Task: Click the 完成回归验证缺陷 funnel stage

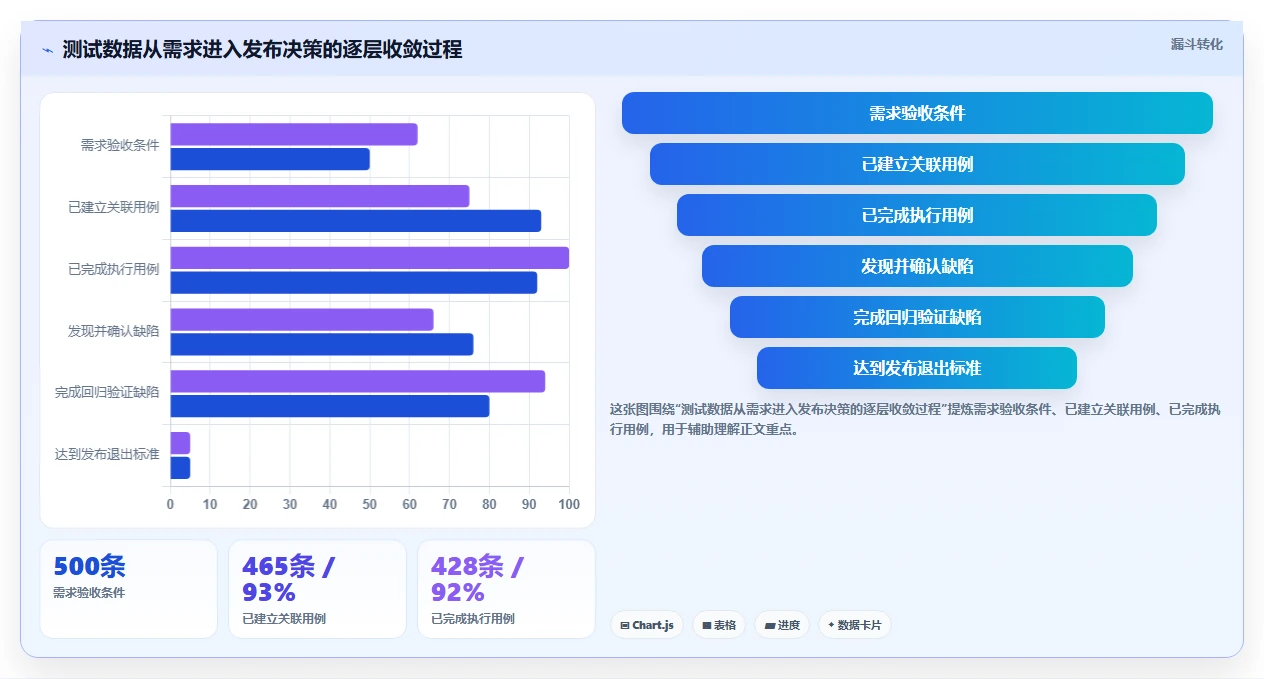Action: click(x=917, y=317)
